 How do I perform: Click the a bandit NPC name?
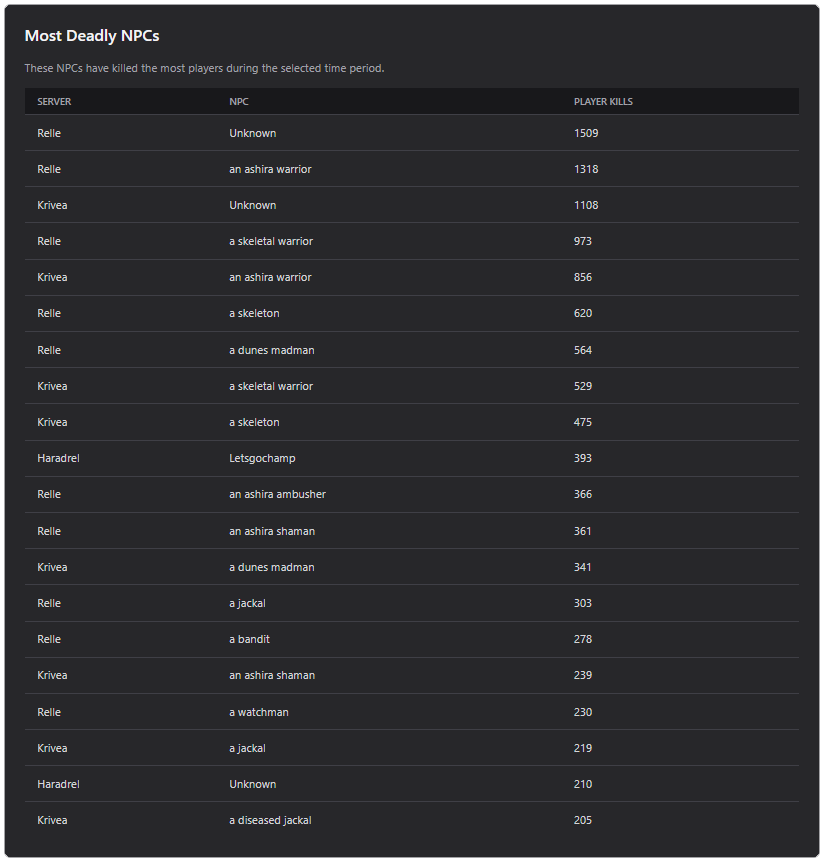click(249, 640)
